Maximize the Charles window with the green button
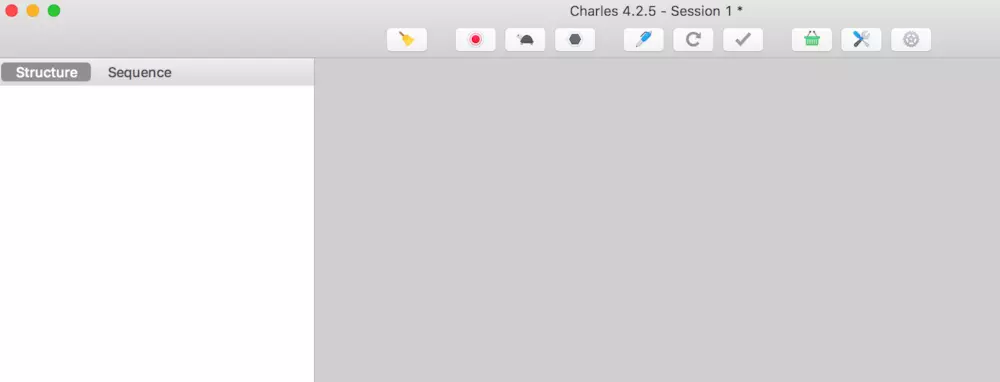This screenshot has height=382, width=1000. click(x=54, y=11)
